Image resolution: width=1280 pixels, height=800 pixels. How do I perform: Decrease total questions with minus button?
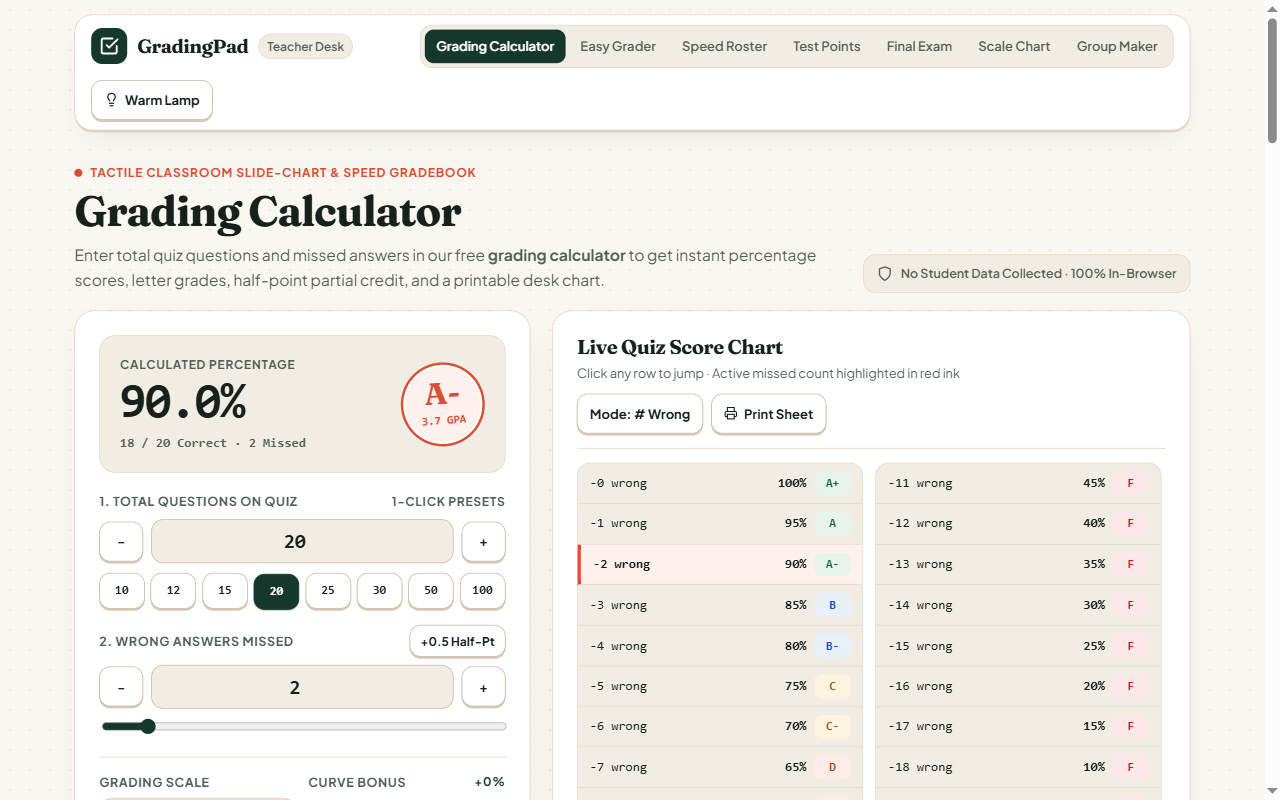click(121, 542)
